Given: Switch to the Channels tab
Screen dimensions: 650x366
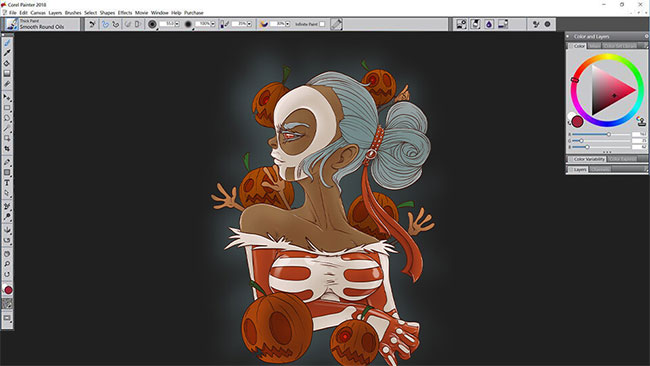Looking at the screenshot, I should 600,170.
